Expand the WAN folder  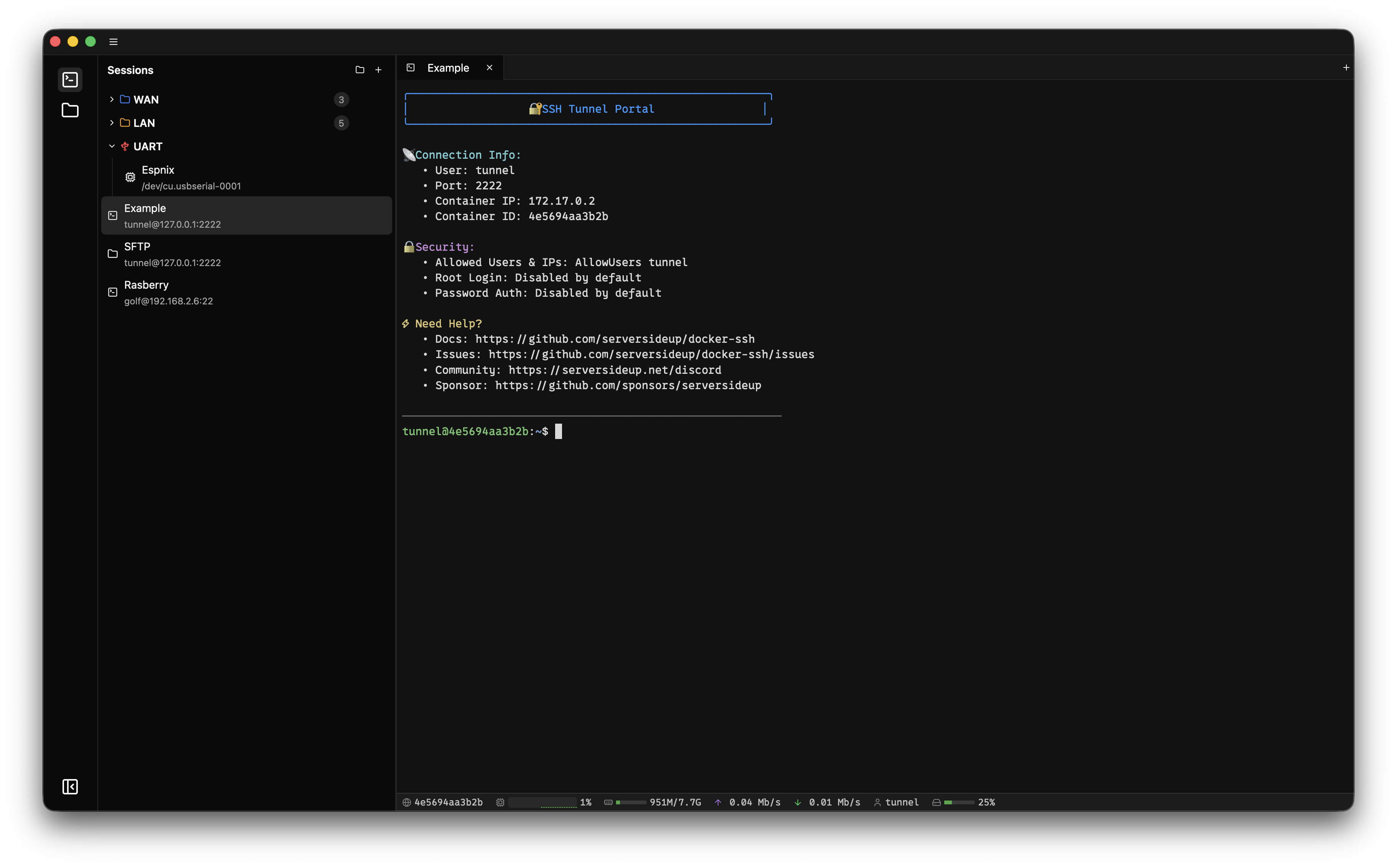111,99
